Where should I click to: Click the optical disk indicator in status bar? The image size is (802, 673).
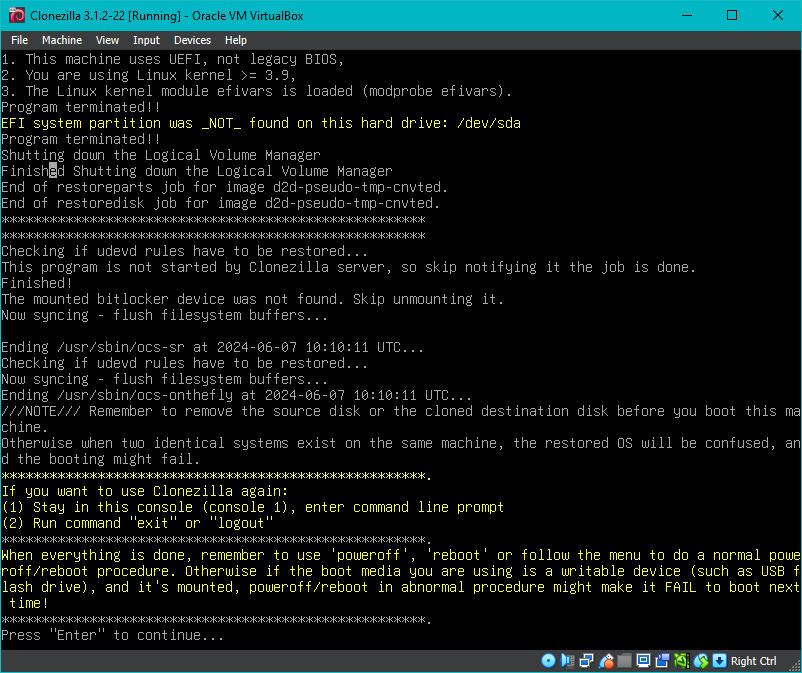coord(548,661)
